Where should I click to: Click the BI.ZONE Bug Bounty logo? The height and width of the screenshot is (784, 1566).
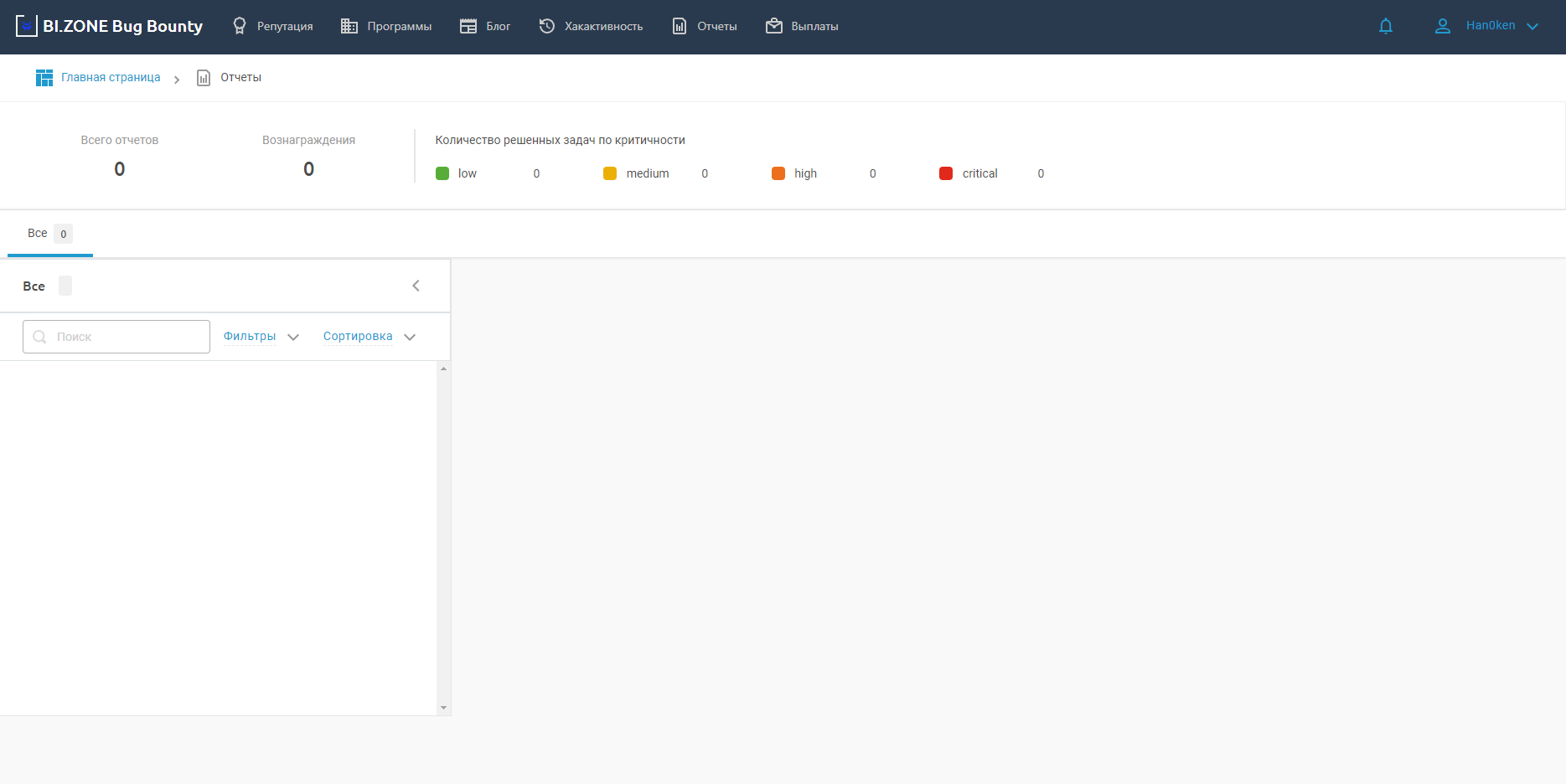click(110, 26)
